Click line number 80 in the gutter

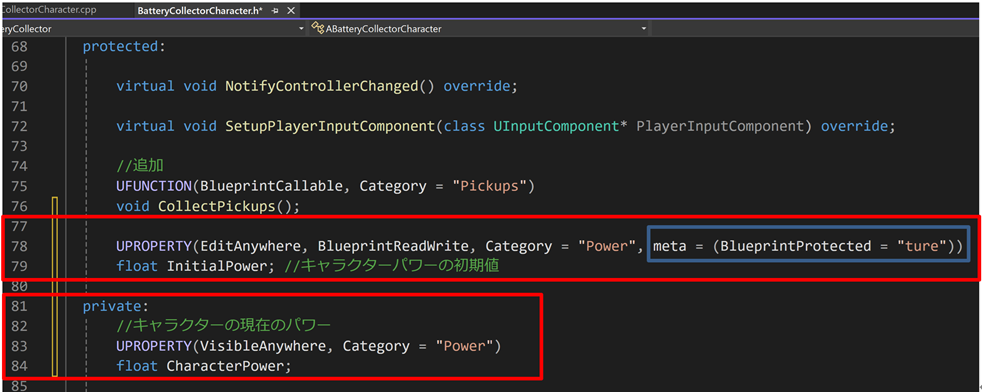click(19, 286)
